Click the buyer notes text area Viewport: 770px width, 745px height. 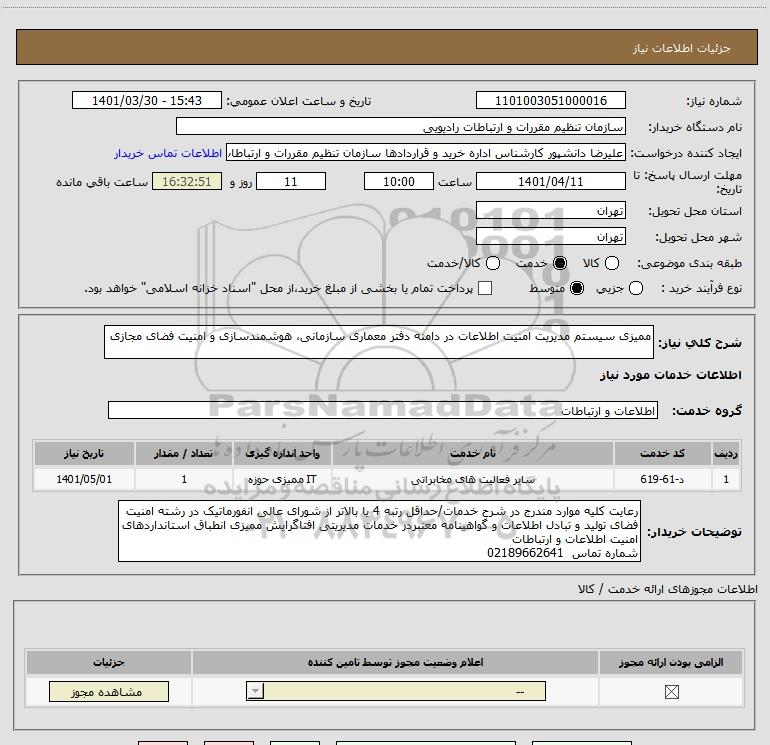coord(379,531)
